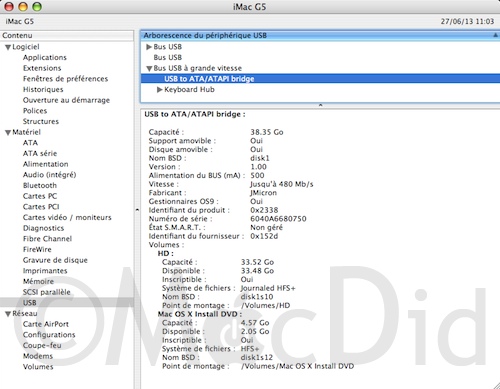The image size is (500, 389).
Task: Click the JMicron manufacturer value
Action: (x=263, y=193)
